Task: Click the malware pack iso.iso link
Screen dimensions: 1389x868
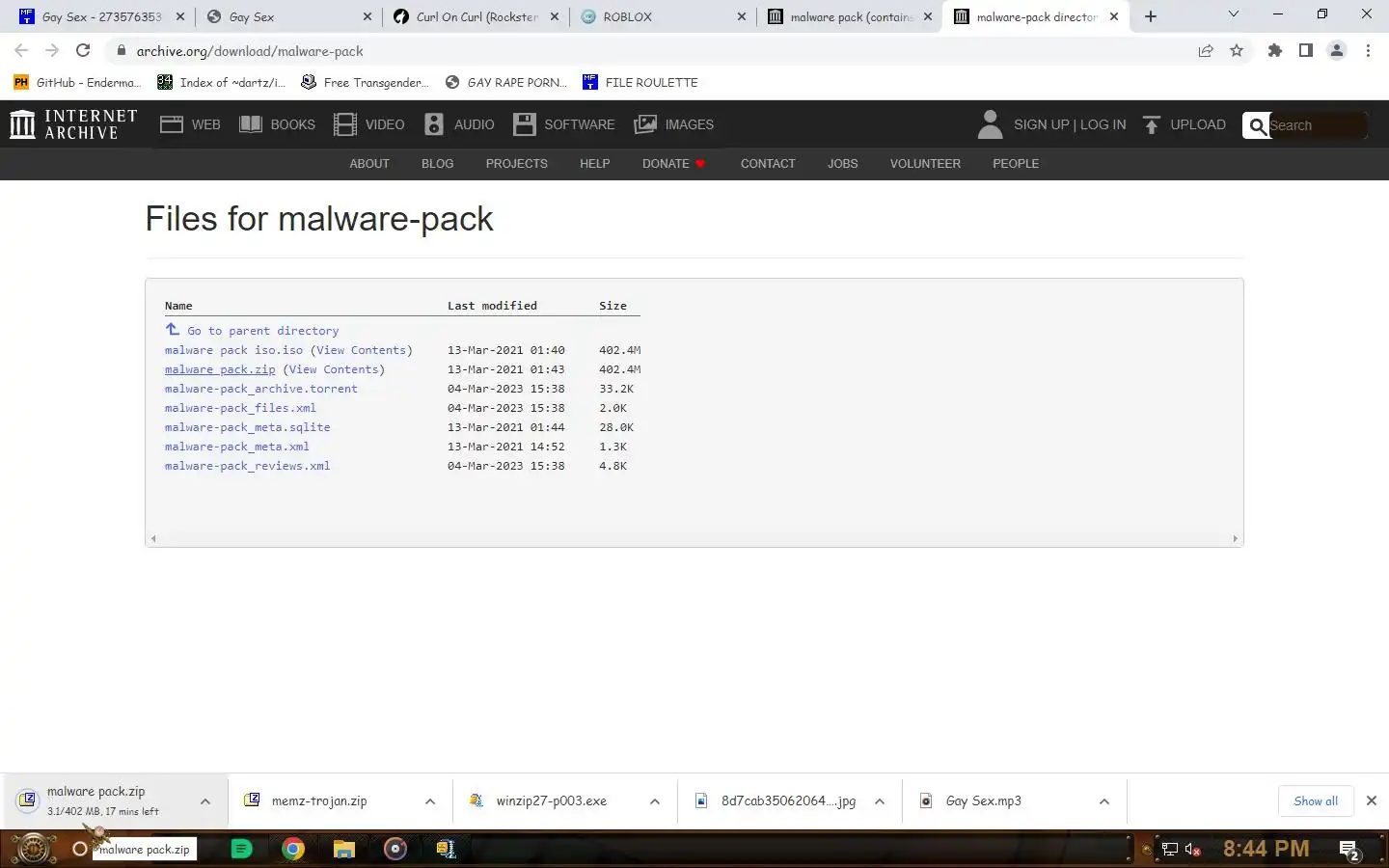Action: 233,350
